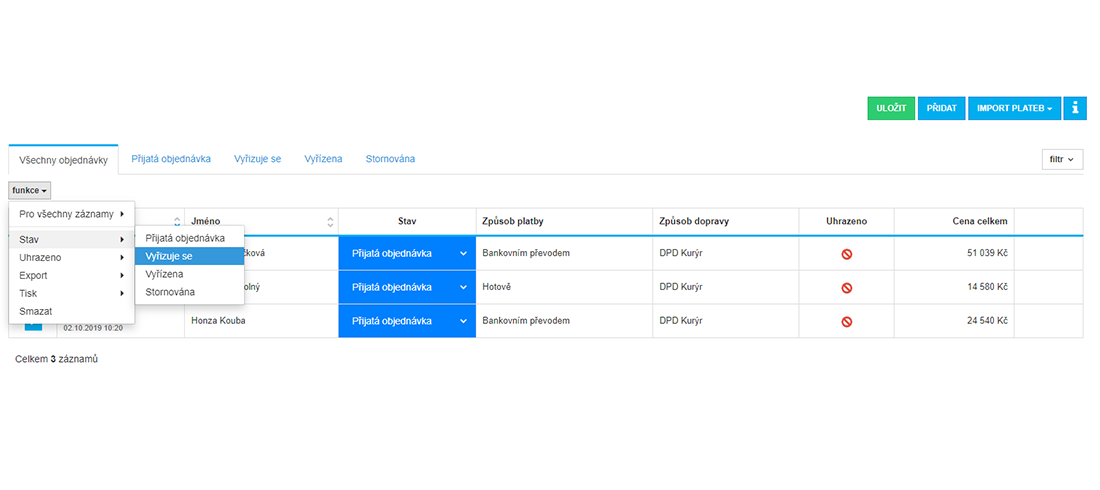Choose Přijatá objednávka in Stav submenu

(189, 239)
